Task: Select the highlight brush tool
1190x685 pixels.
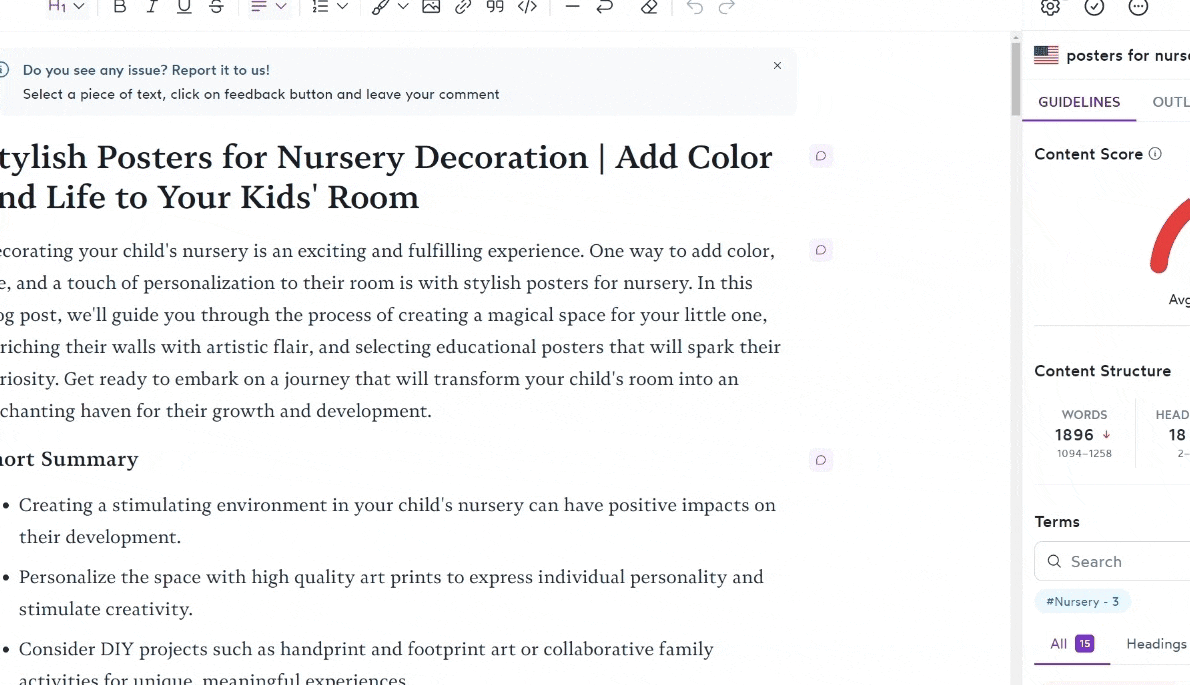Action: [x=380, y=7]
